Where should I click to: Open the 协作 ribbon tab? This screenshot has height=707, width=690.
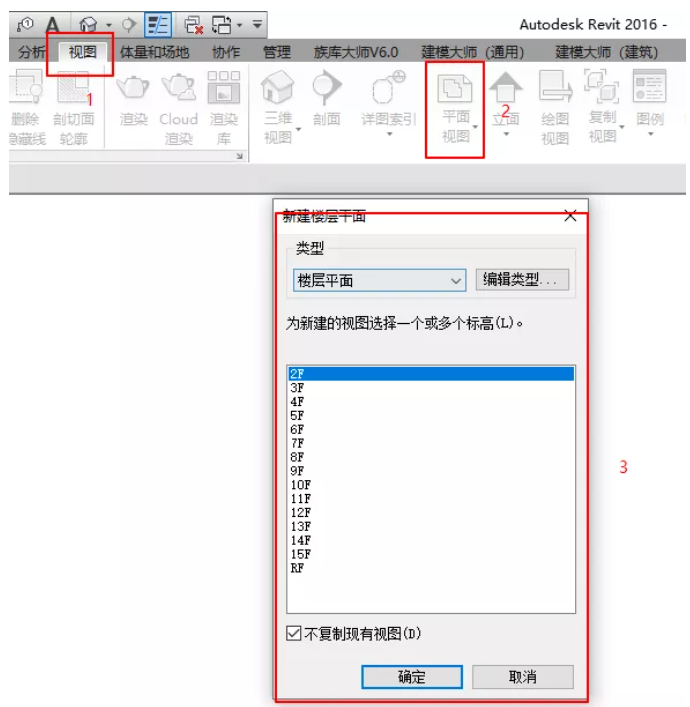[226, 52]
